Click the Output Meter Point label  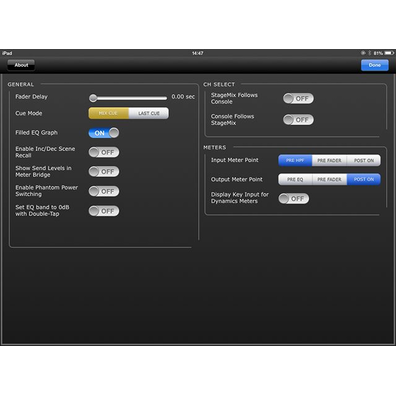(237, 179)
